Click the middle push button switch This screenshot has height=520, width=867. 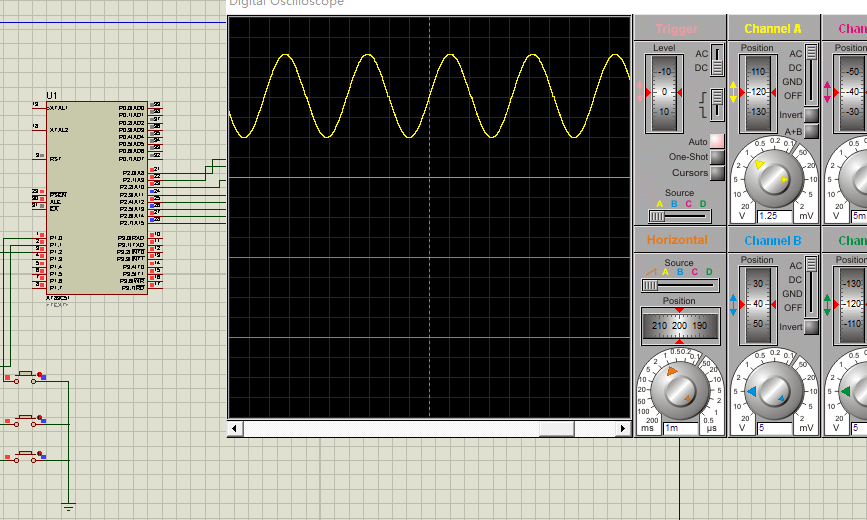click(25, 420)
